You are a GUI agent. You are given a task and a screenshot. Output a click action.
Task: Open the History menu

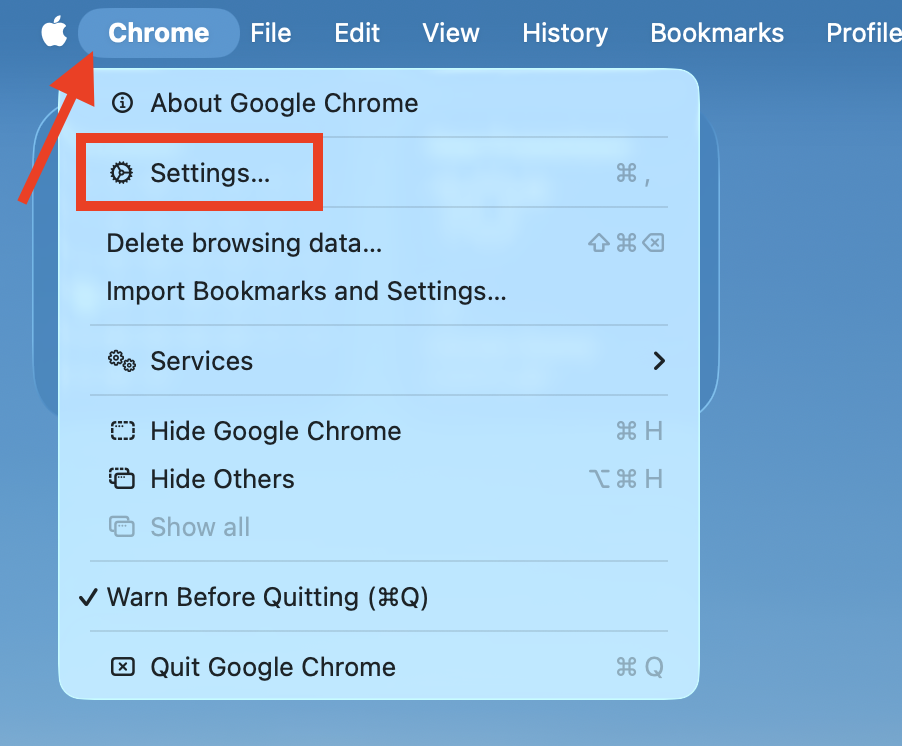564,32
